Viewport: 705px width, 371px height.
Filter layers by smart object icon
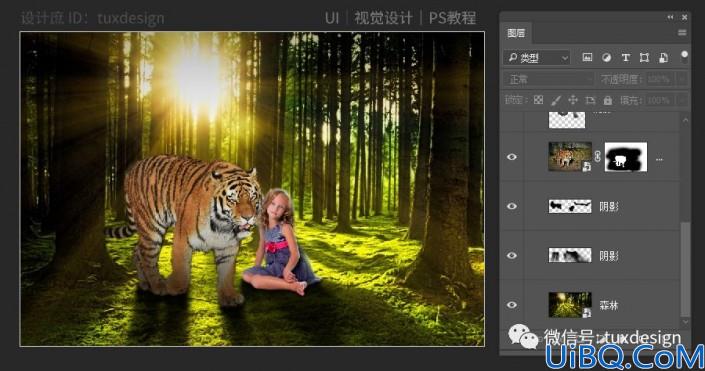coord(663,58)
